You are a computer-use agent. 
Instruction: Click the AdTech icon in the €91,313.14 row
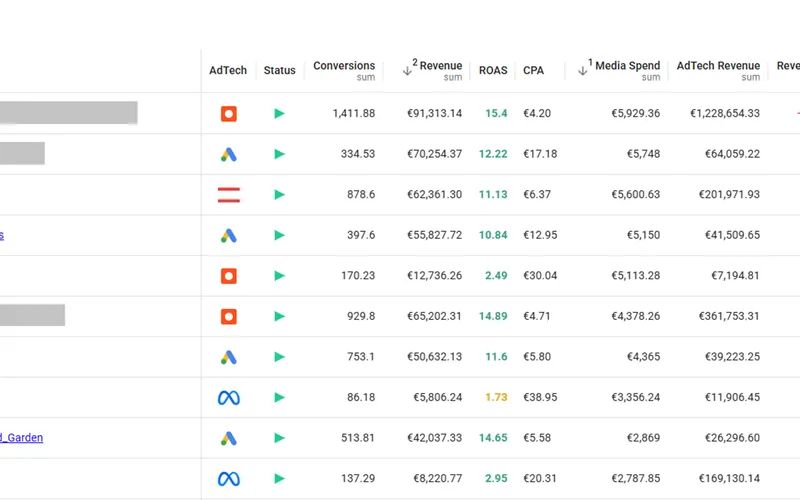tap(229, 114)
